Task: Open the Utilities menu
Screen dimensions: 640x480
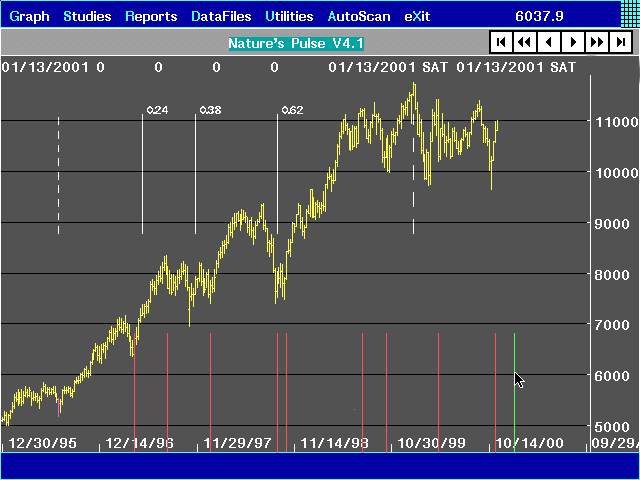Action: click(x=289, y=17)
